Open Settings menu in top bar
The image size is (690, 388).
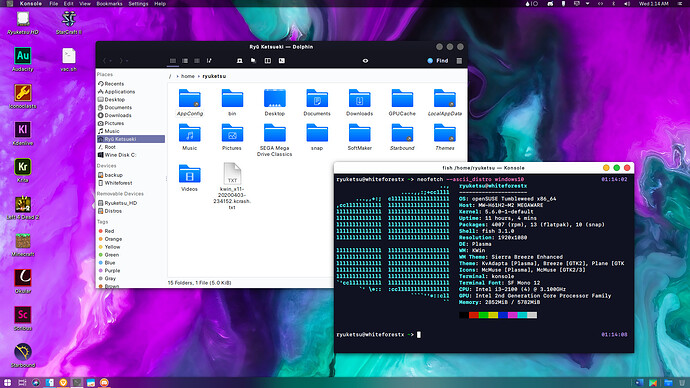pos(138,4)
